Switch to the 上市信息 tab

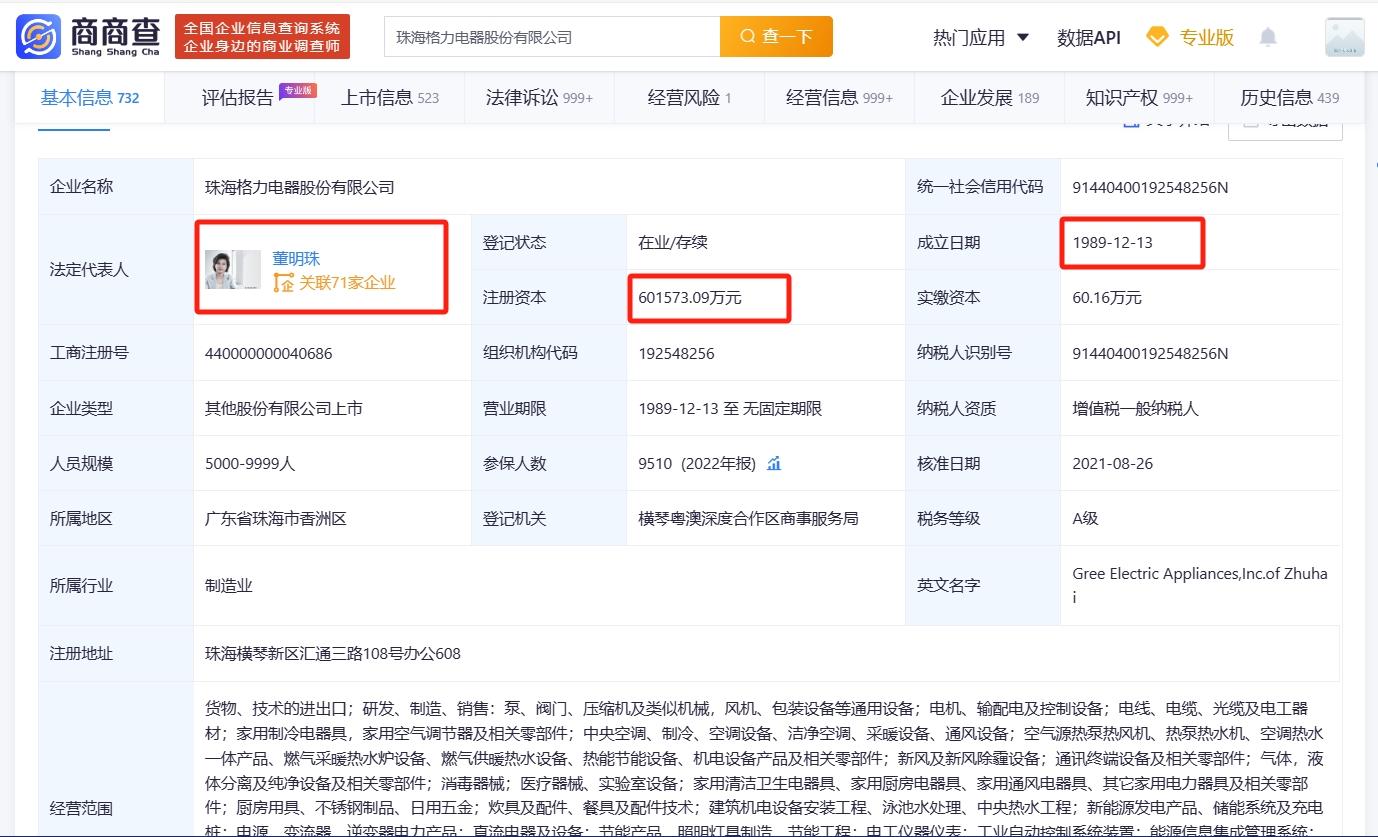(x=389, y=97)
